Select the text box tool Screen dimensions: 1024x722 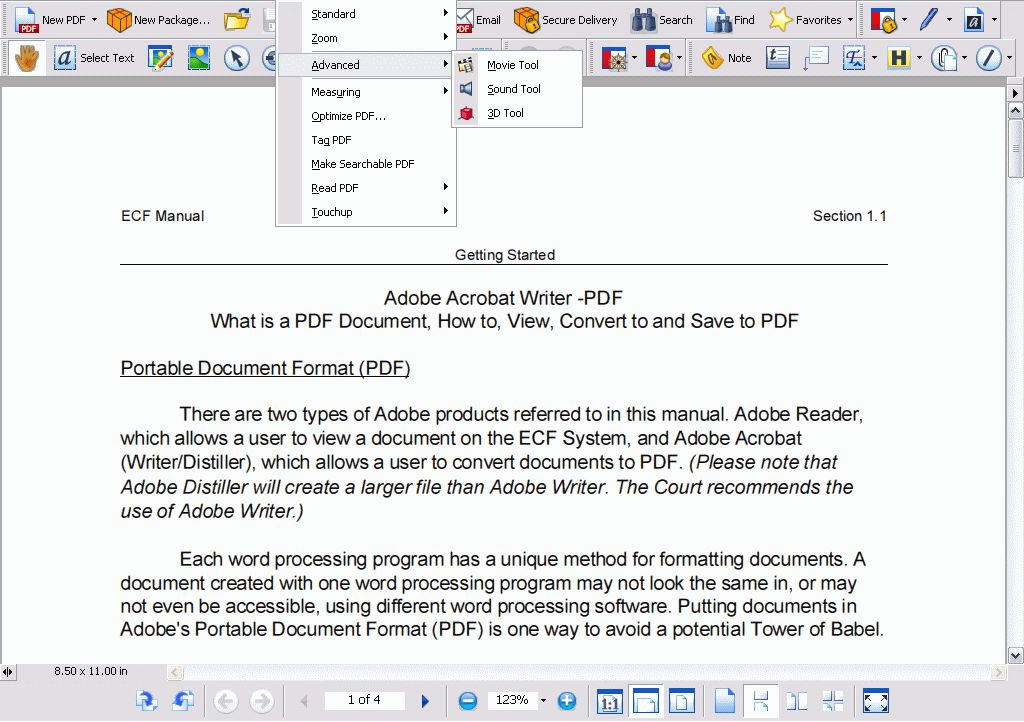pyautogui.click(x=777, y=58)
